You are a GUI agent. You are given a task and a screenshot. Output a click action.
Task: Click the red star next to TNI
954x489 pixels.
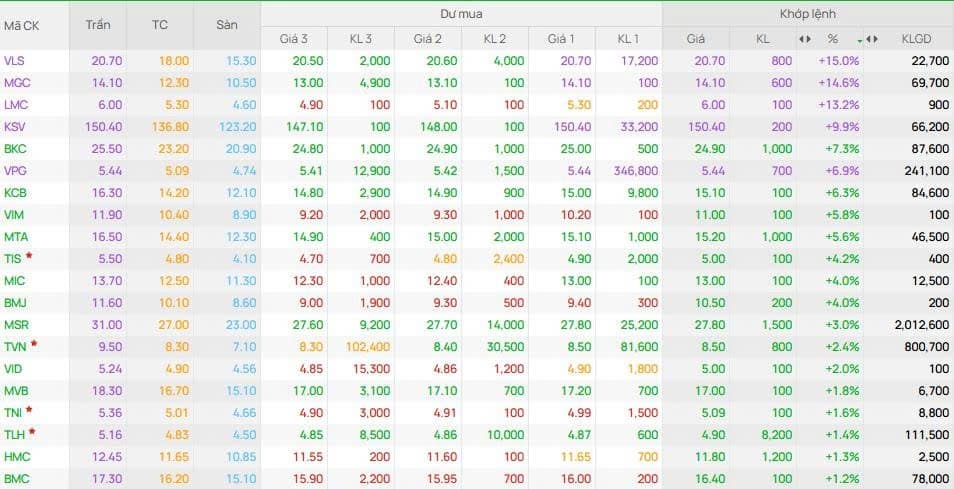(29, 409)
